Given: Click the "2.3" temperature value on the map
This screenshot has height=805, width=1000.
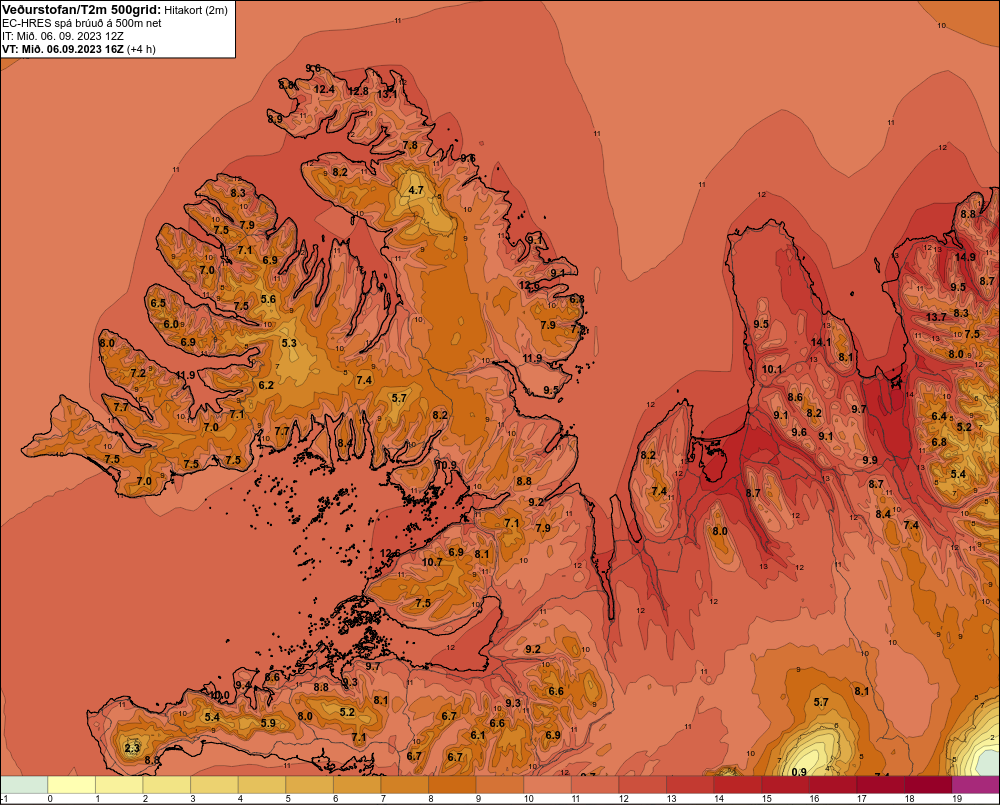Looking at the screenshot, I should coord(132,748).
